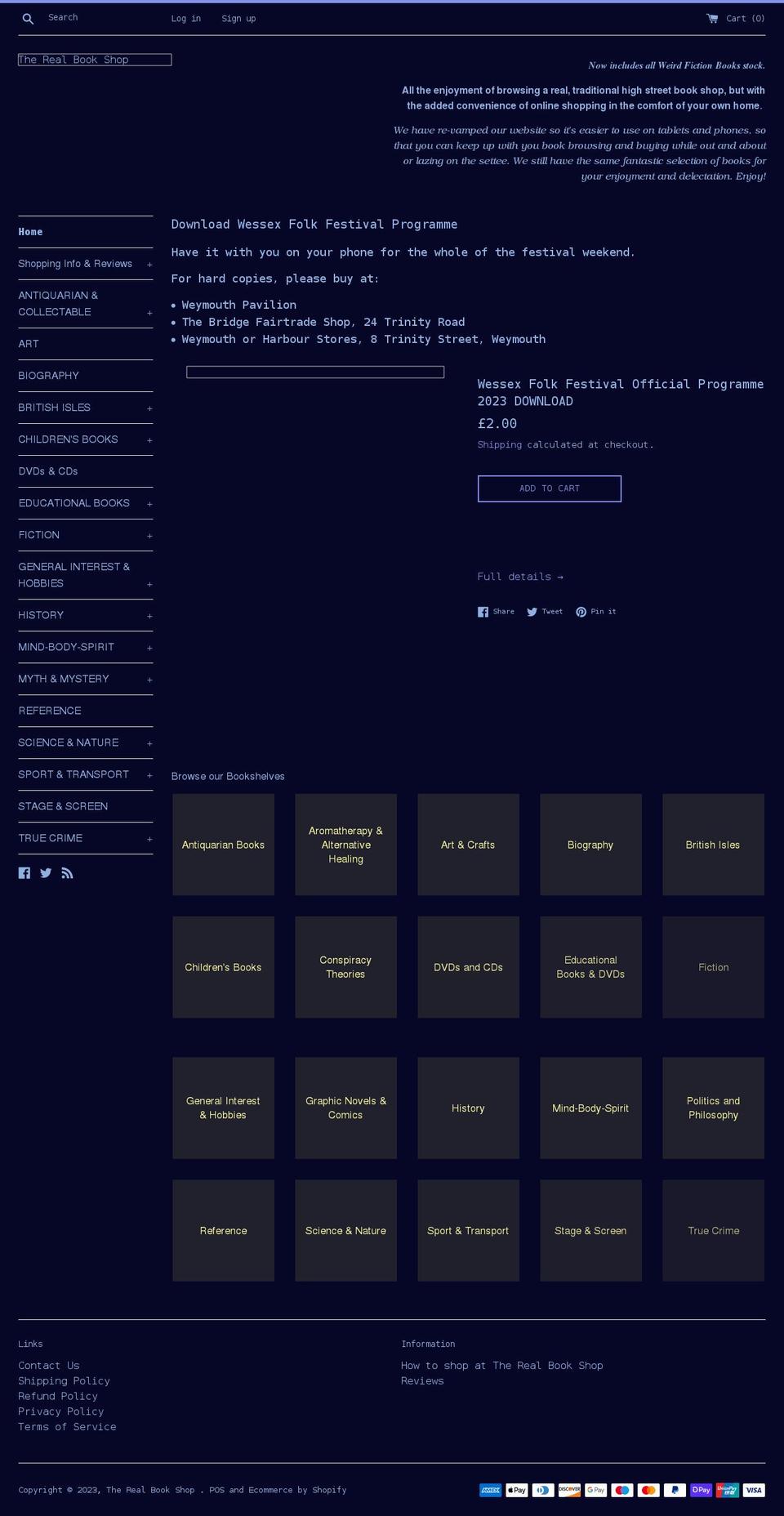Click The Real Book Shop logo
The image size is (784, 1516).
(95, 60)
